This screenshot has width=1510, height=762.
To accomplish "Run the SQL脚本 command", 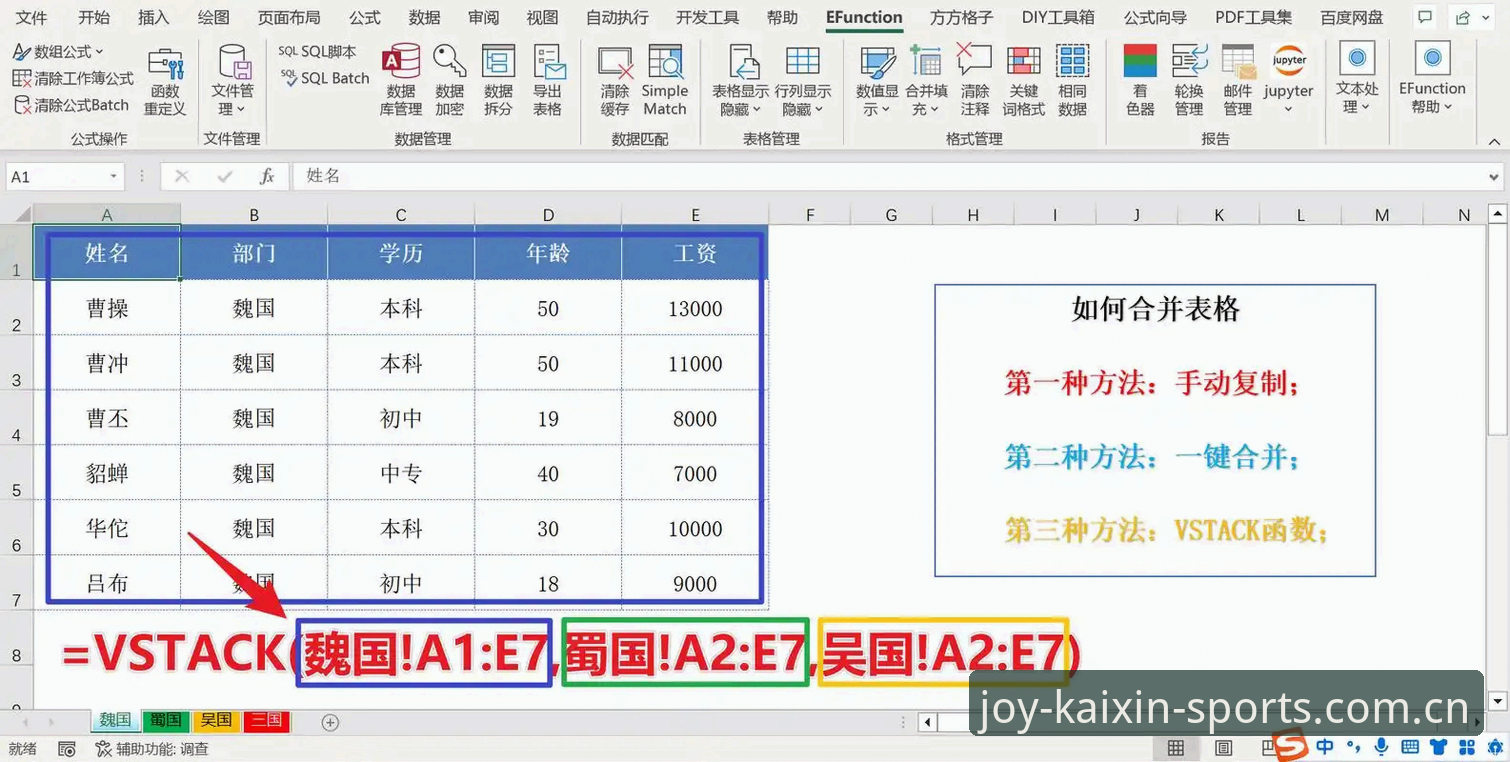I will (317, 52).
